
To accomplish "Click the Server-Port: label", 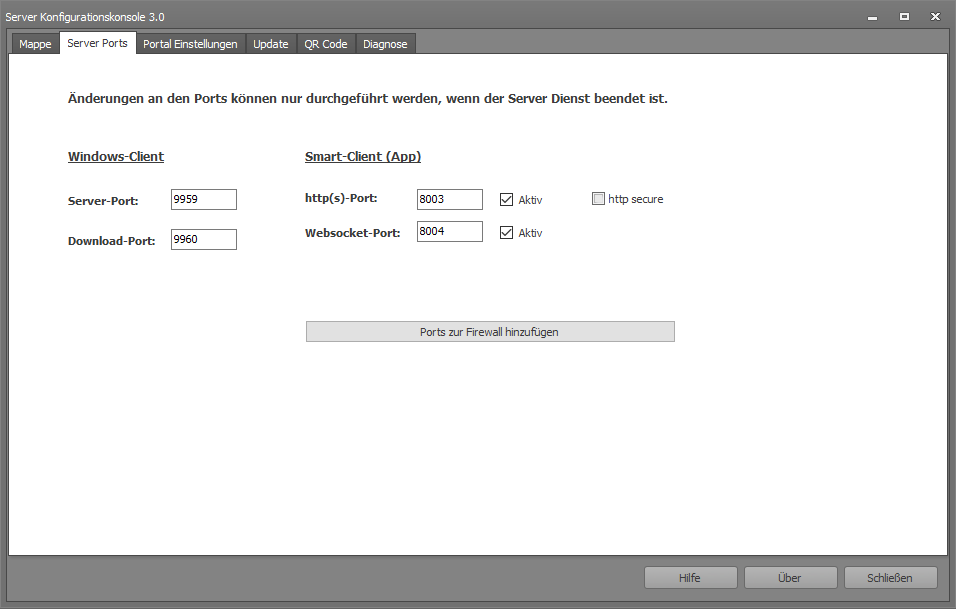I will tap(103, 201).
